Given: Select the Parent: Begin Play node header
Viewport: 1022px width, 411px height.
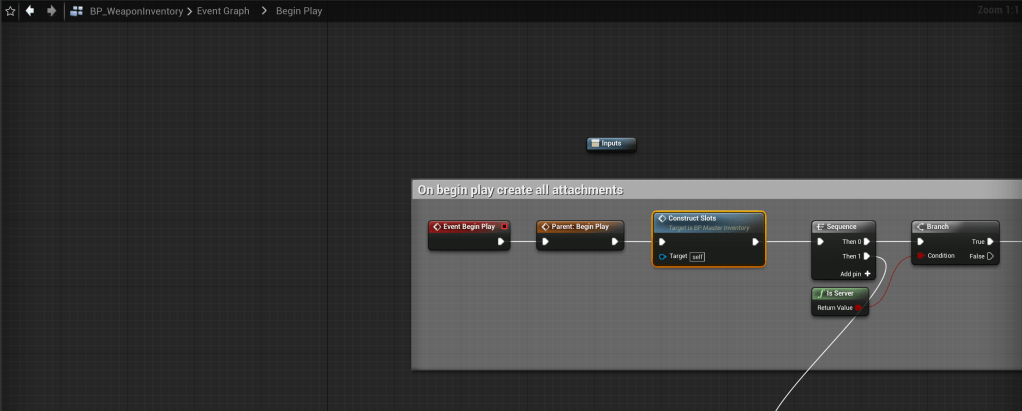Looking at the screenshot, I should 579,227.
